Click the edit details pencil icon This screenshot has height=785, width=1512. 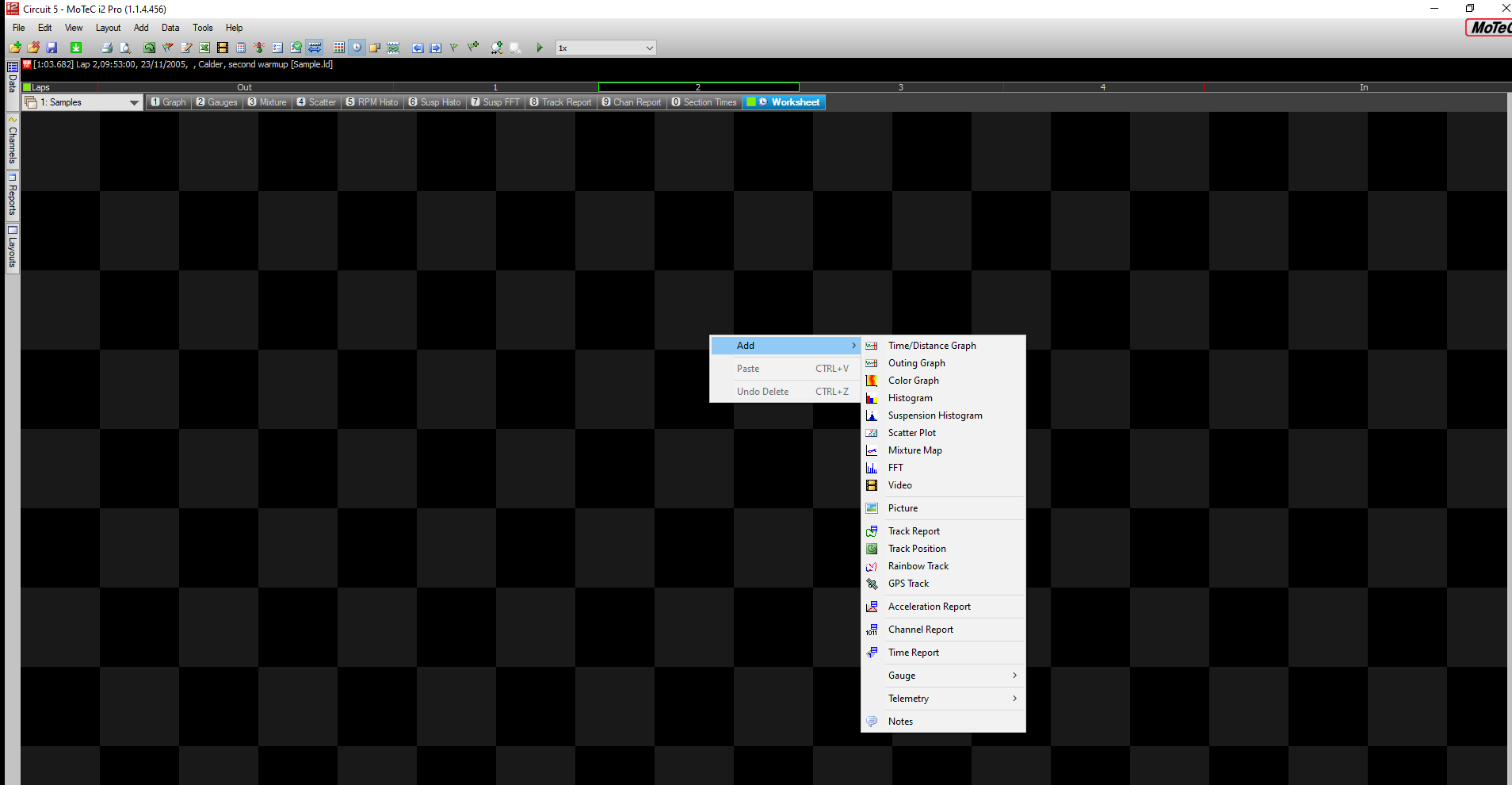click(x=186, y=48)
